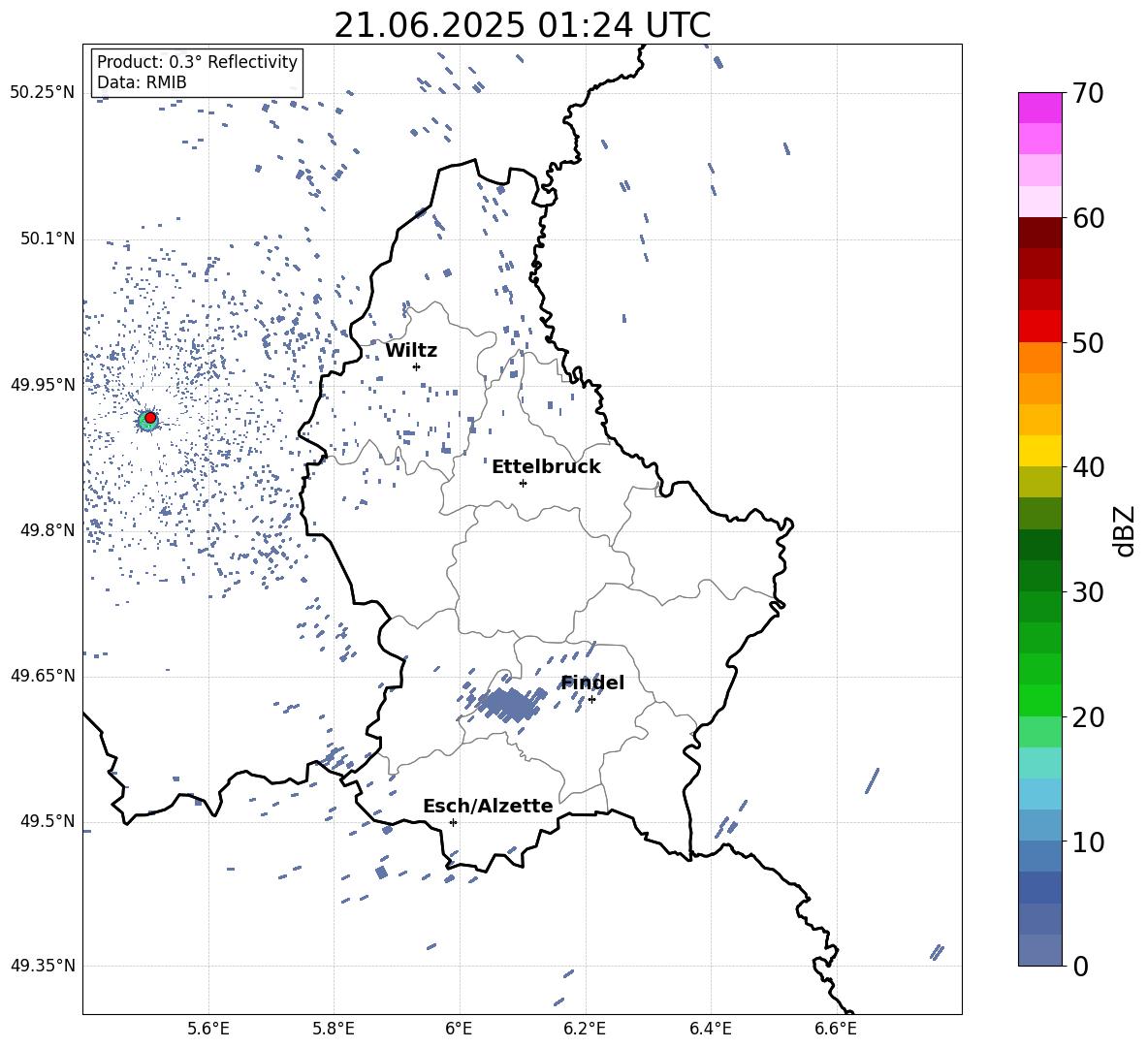This screenshot has height=1048, width=1148.
Task: Click the Wiltz cross marker
Action: (x=417, y=366)
